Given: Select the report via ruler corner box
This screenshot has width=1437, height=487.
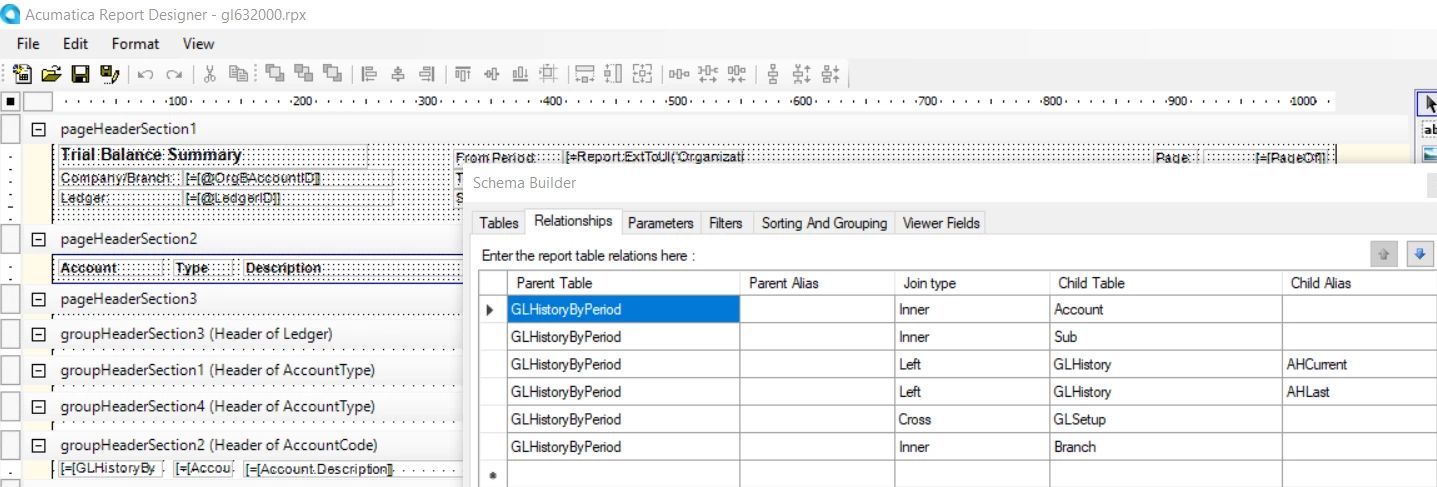Looking at the screenshot, I should [x=10, y=101].
